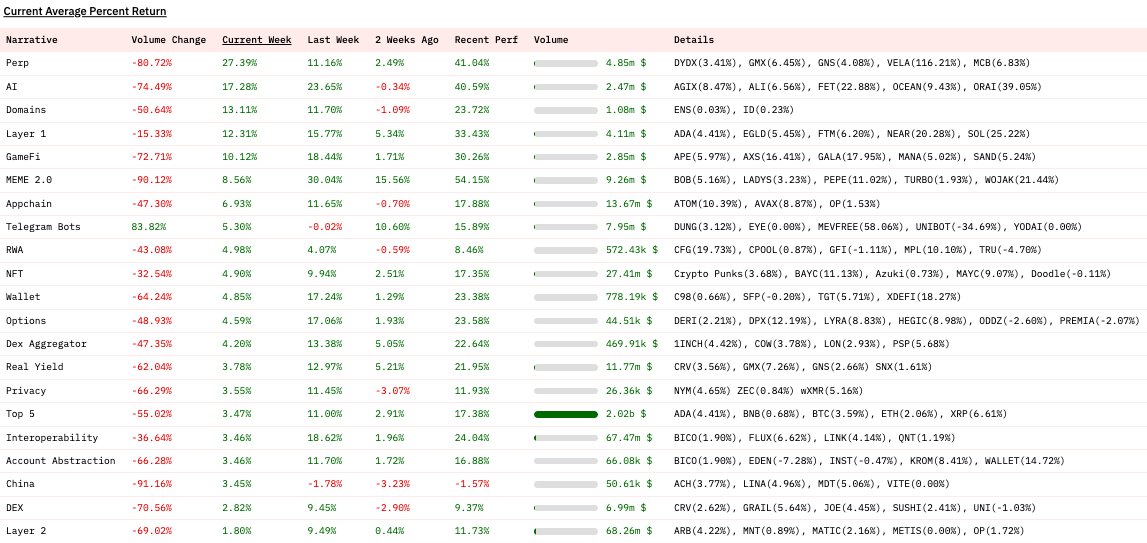Click the Volume column header
The width and height of the screenshot is (1147, 543).
coord(551,40)
